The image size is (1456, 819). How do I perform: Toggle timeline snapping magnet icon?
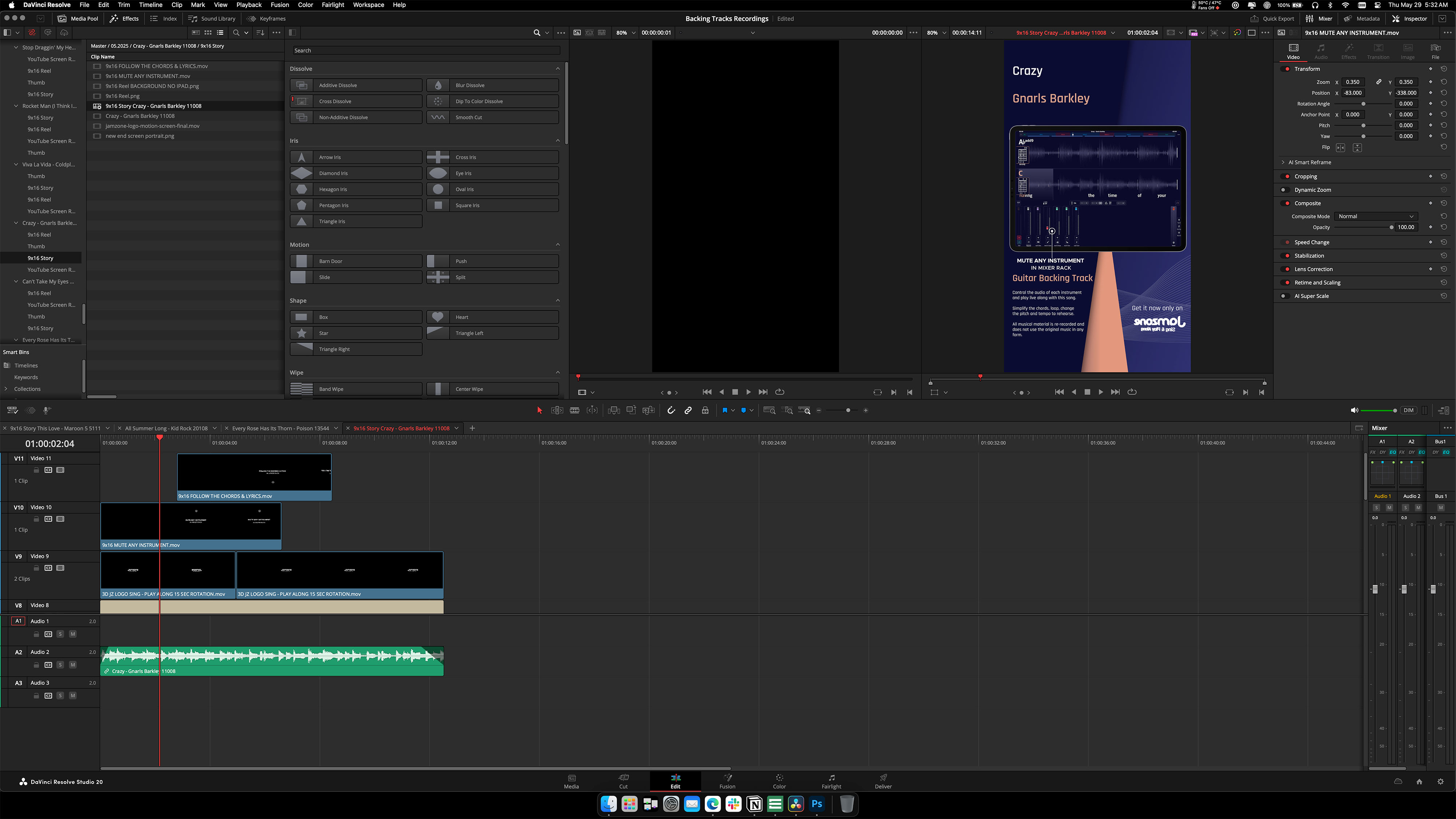click(671, 410)
